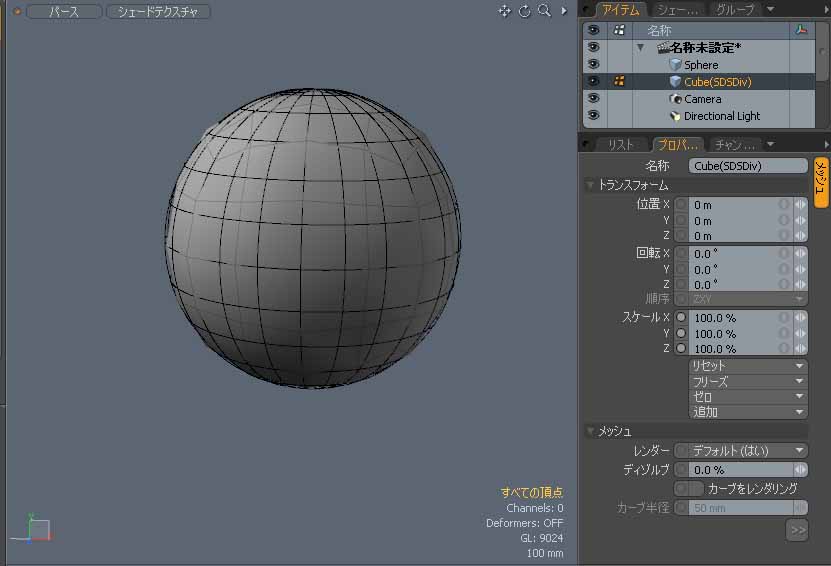Toggle the スケール X keyframe circle
Viewport: 831px width, 566px height.
click(681, 317)
